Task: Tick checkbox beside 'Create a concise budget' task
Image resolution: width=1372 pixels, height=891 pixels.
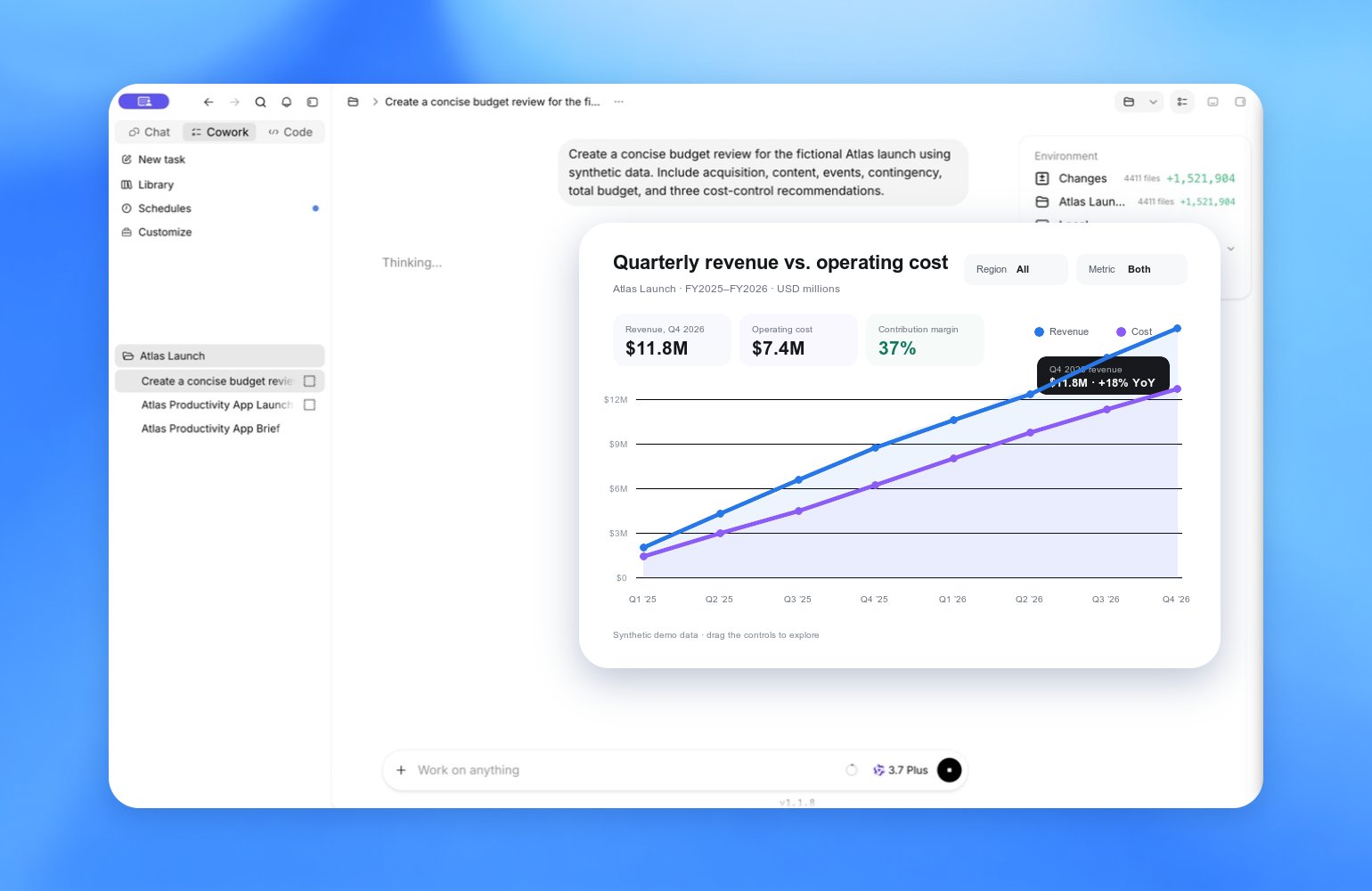Action: [309, 381]
